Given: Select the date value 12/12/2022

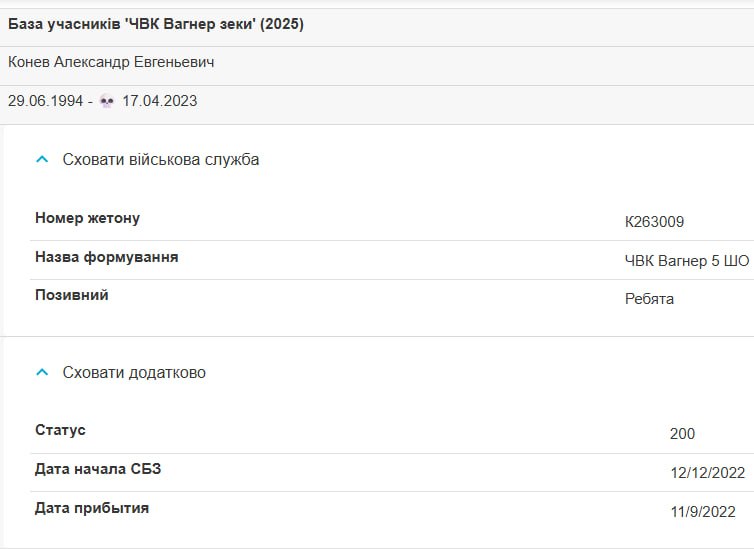Looking at the screenshot, I should tap(708, 473).
